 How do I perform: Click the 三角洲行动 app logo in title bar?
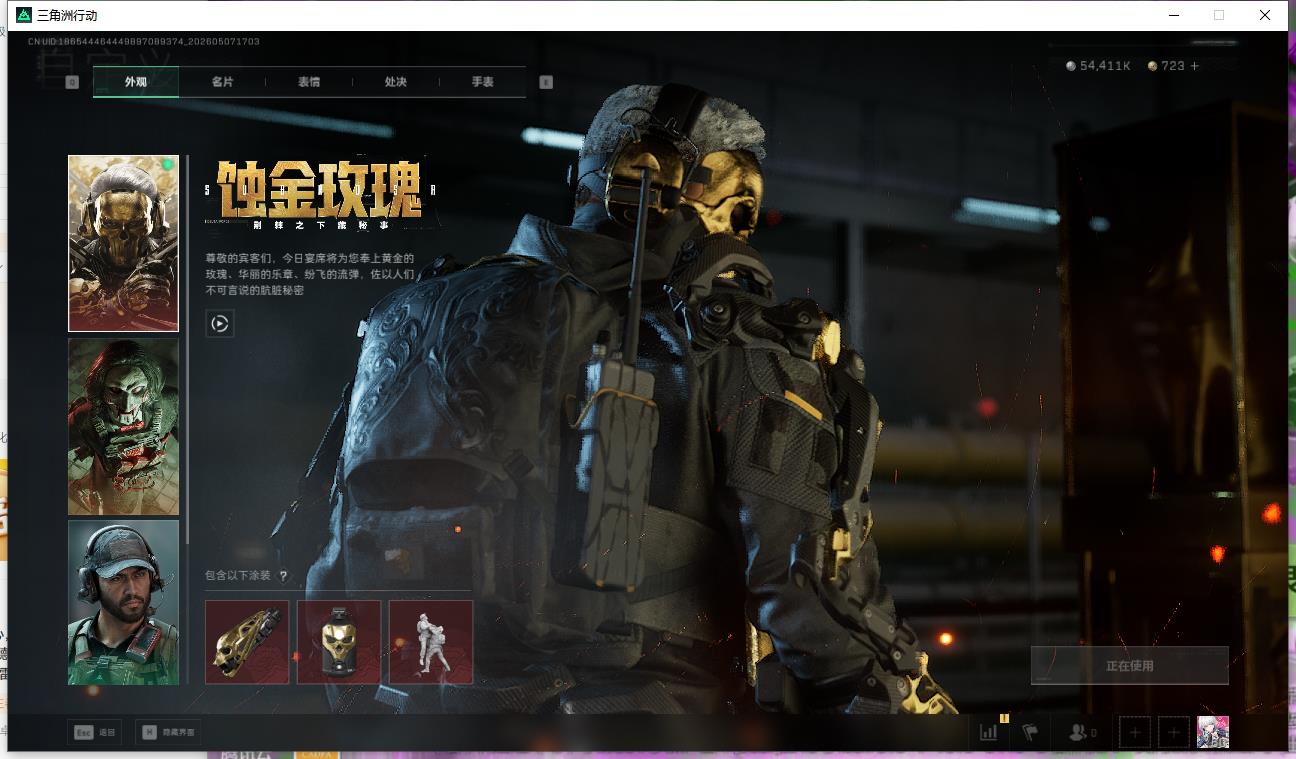click(24, 15)
